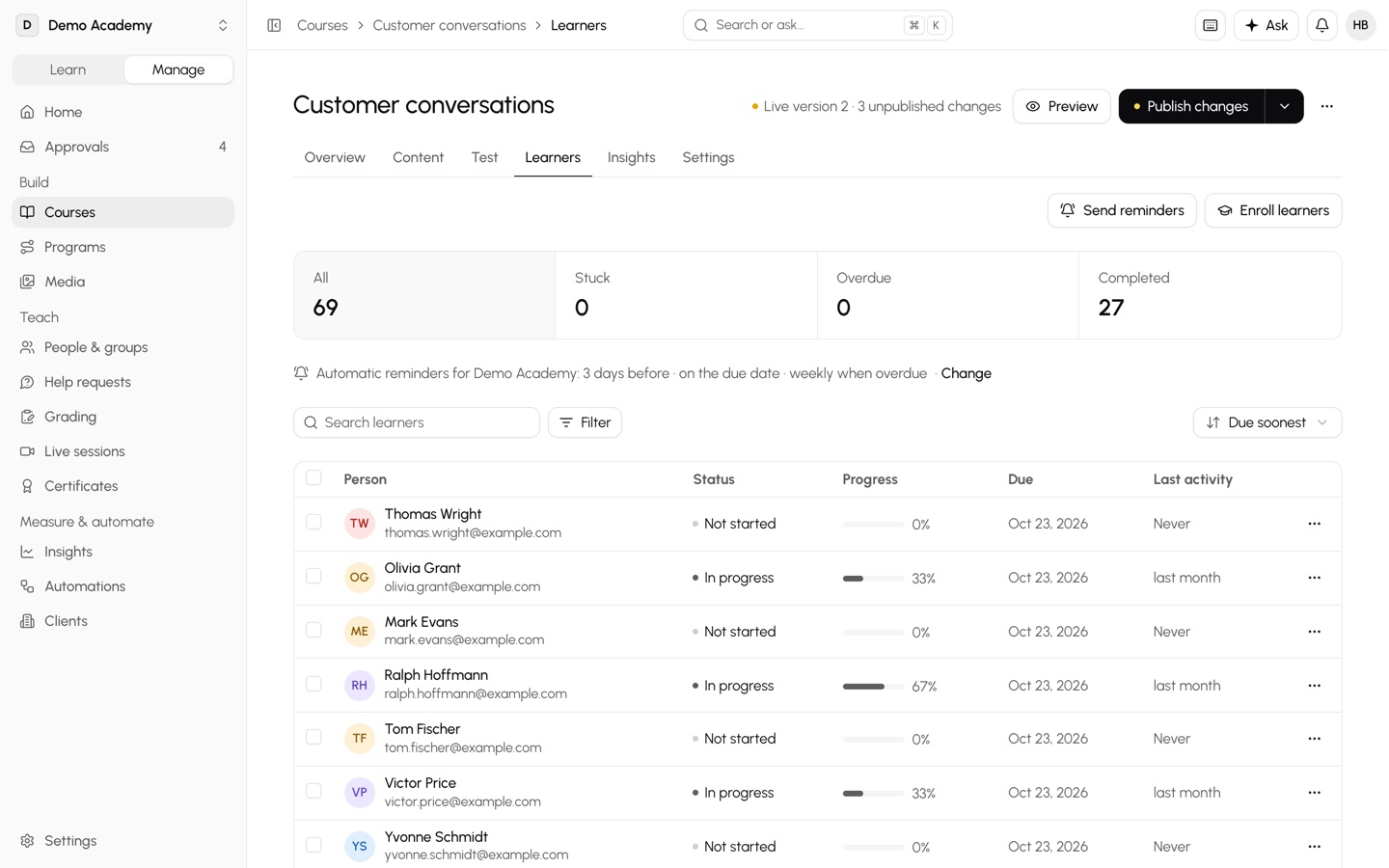Open Approvals in the sidebar
This screenshot has width=1389, height=868.
coord(123,147)
